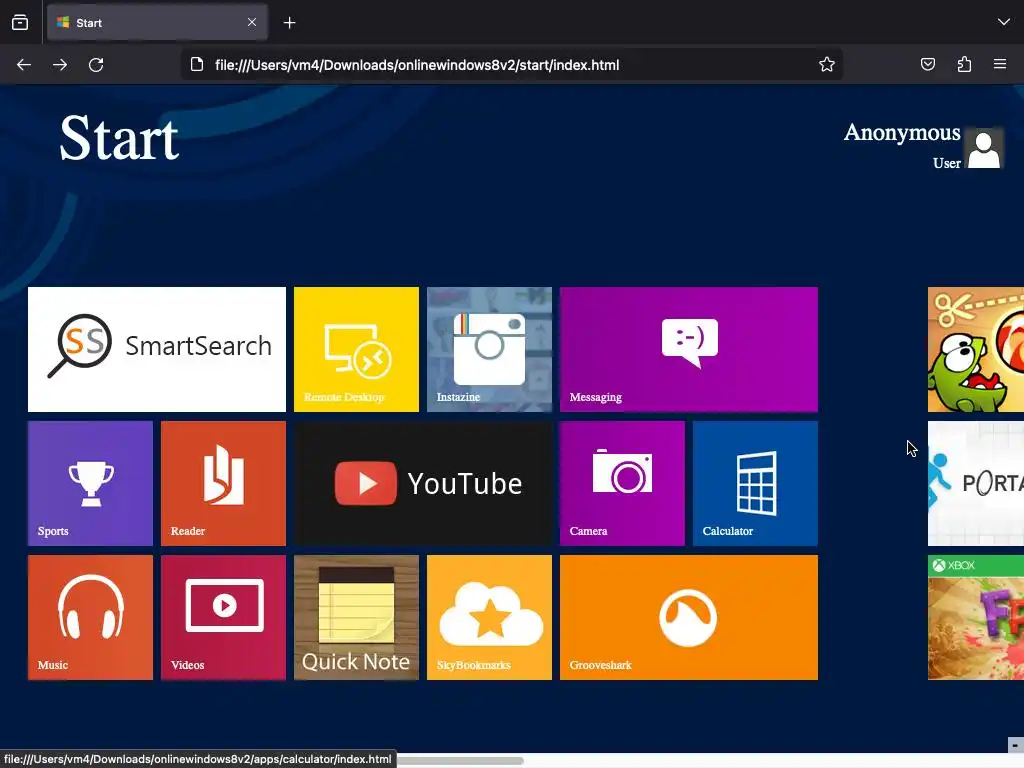1024x768 pixels.
Task: Launch the Videos tile
Action: click(x=223, y=618)
